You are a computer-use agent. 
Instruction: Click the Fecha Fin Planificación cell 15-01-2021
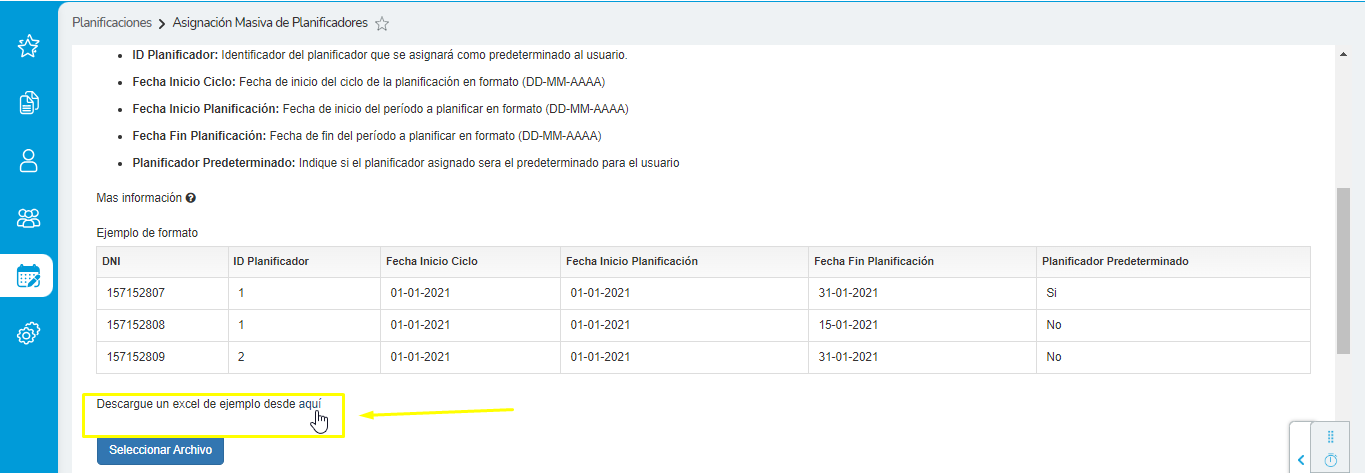(847, 325)
